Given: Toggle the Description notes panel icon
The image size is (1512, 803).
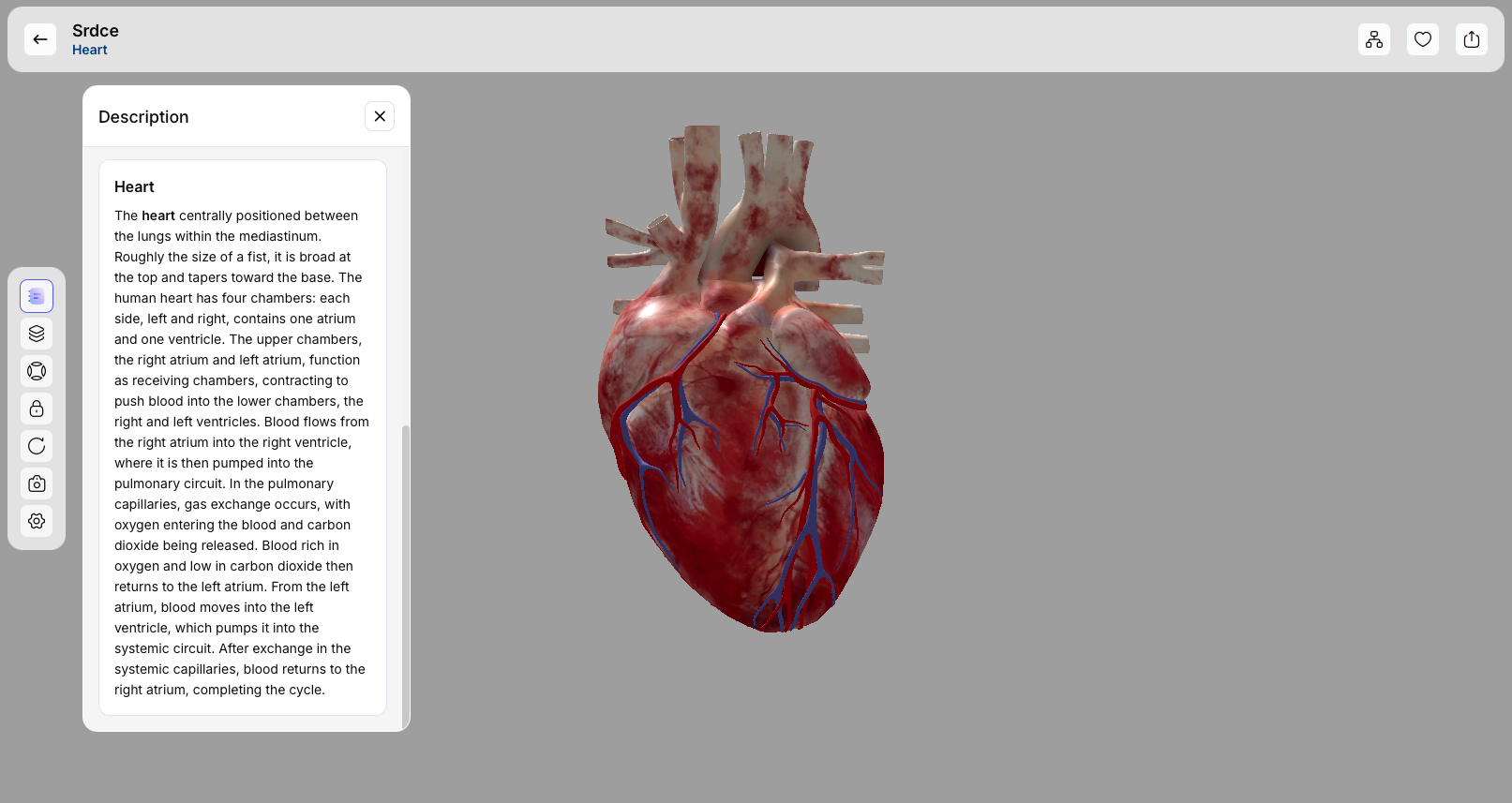Looking at the screenshot, I should pyautogui.click(x=37, y=296).
